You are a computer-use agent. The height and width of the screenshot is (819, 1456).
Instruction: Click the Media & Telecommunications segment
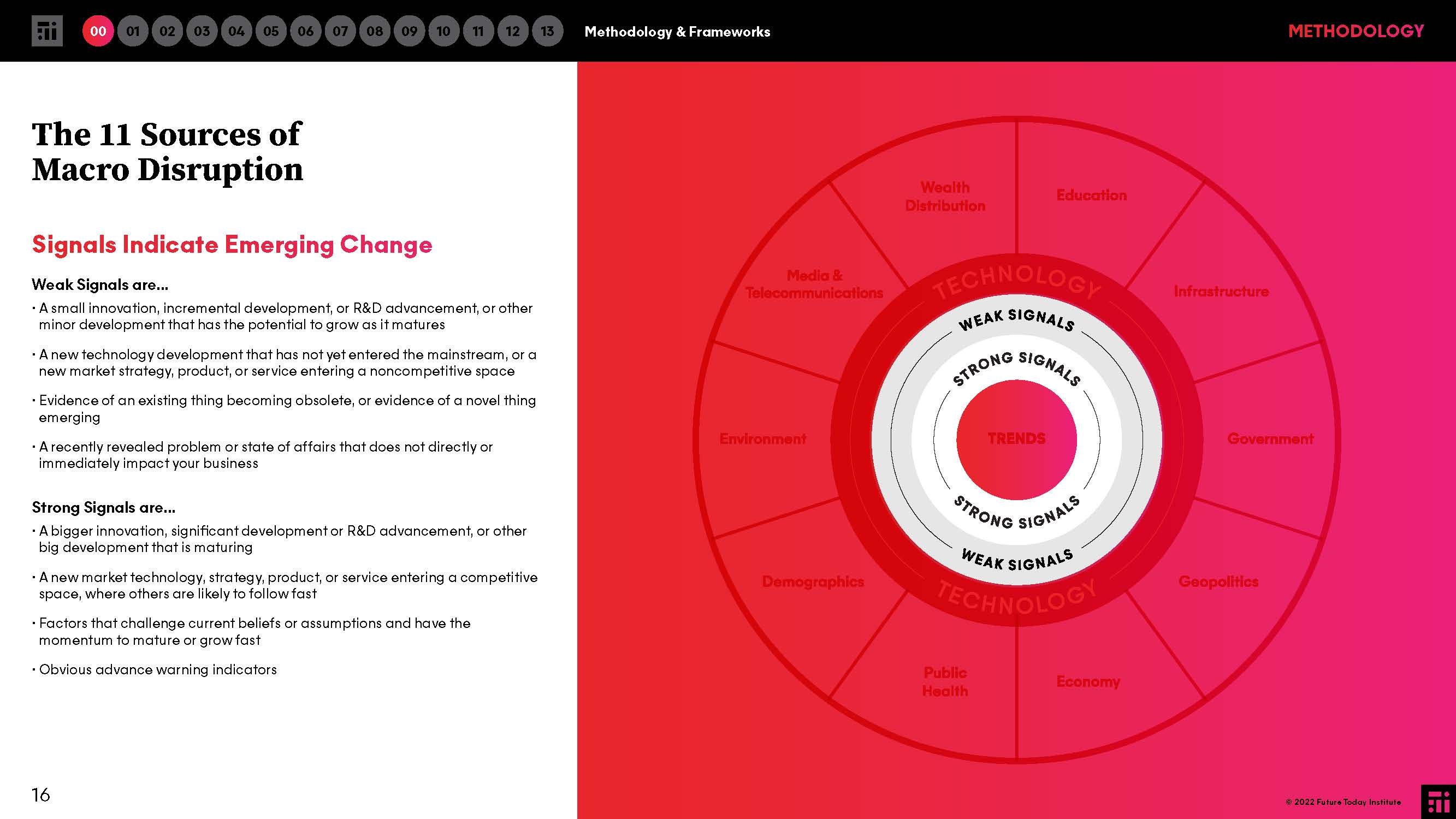(x=814, y=284)
